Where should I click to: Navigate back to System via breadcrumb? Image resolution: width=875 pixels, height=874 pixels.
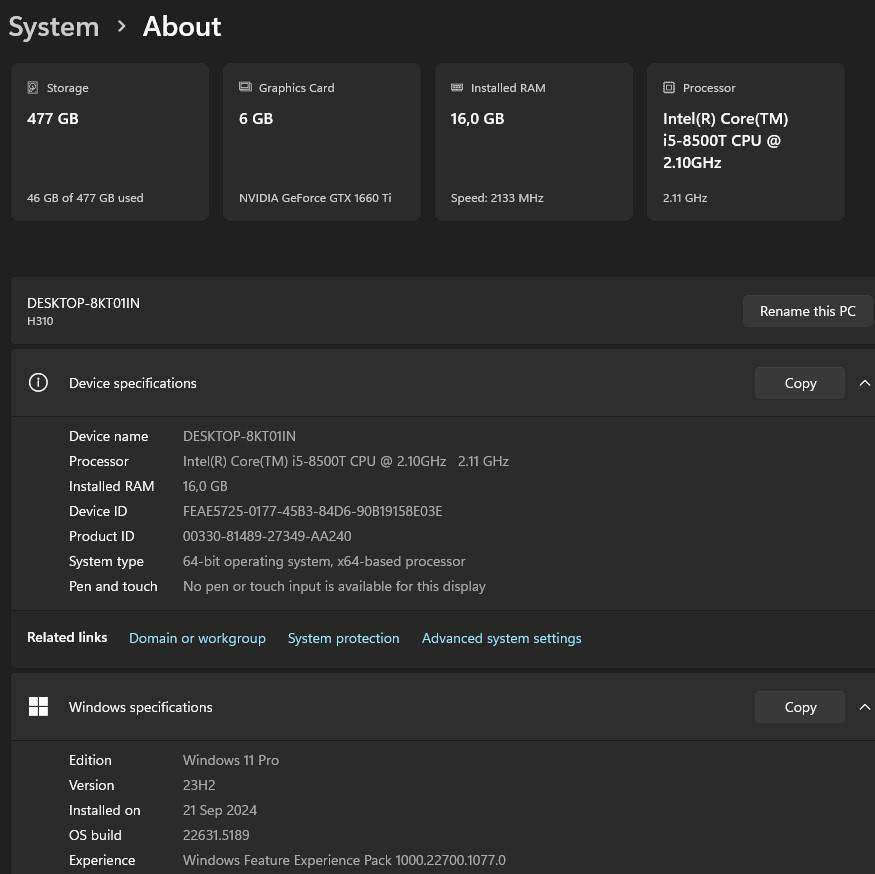pos(53,26)
